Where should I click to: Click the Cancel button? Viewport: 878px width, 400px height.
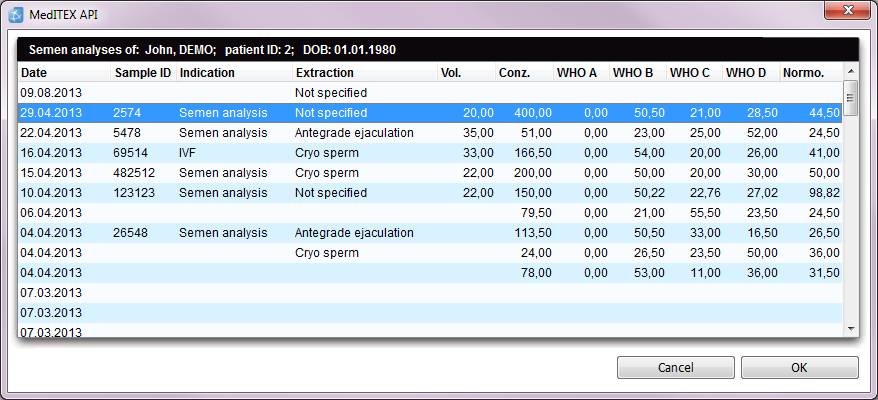click(x=675, y=368)
